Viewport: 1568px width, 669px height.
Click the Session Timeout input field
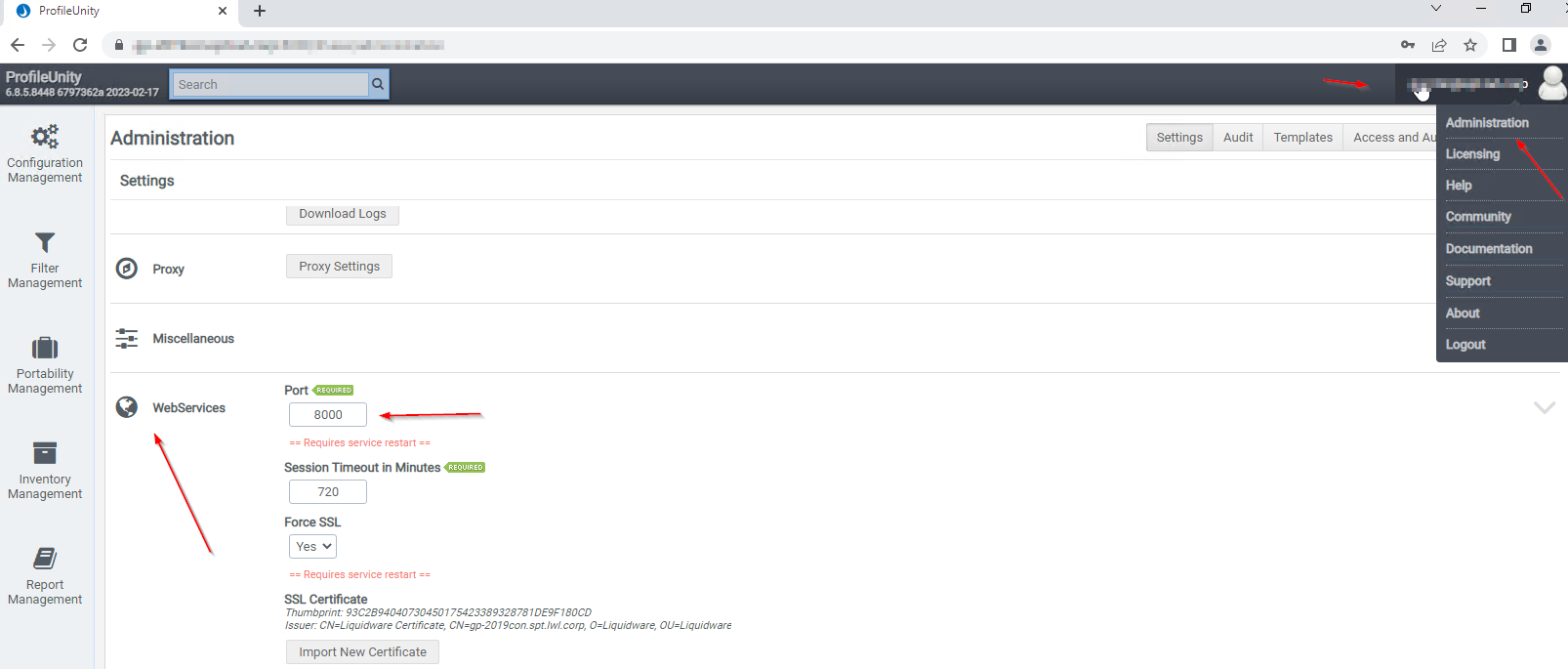(328, 492)
